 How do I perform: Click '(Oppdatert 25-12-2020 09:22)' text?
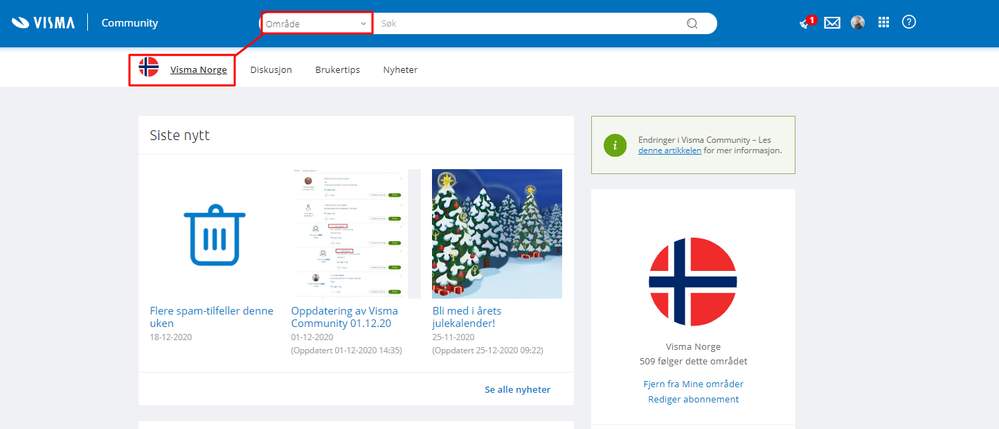487,351
